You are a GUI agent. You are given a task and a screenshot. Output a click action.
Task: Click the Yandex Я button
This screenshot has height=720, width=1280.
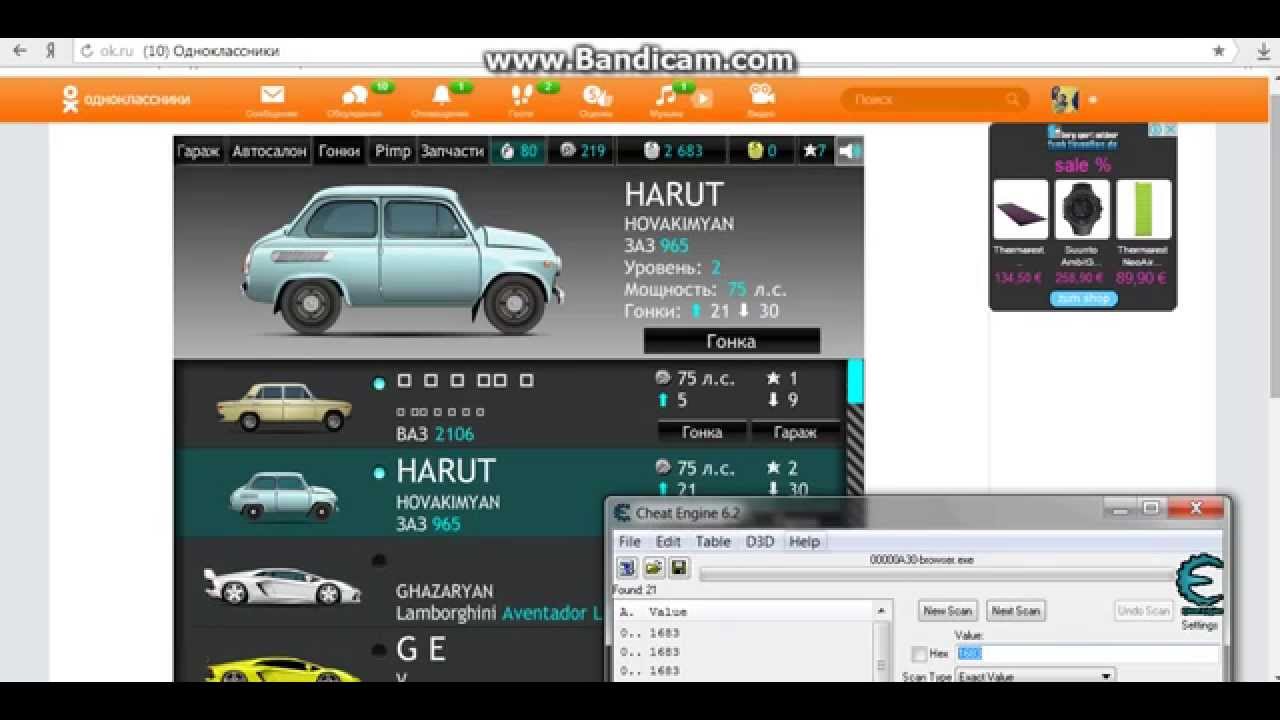tap(50, 50)
